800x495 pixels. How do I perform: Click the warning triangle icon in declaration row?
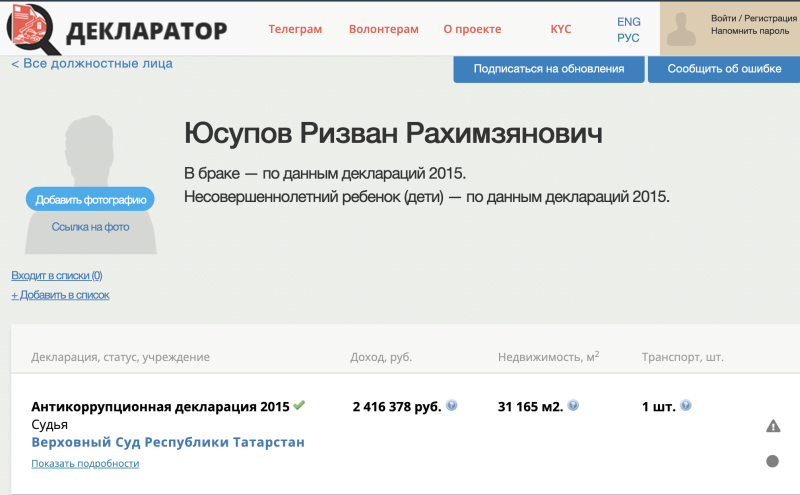[x=772, y=426]
